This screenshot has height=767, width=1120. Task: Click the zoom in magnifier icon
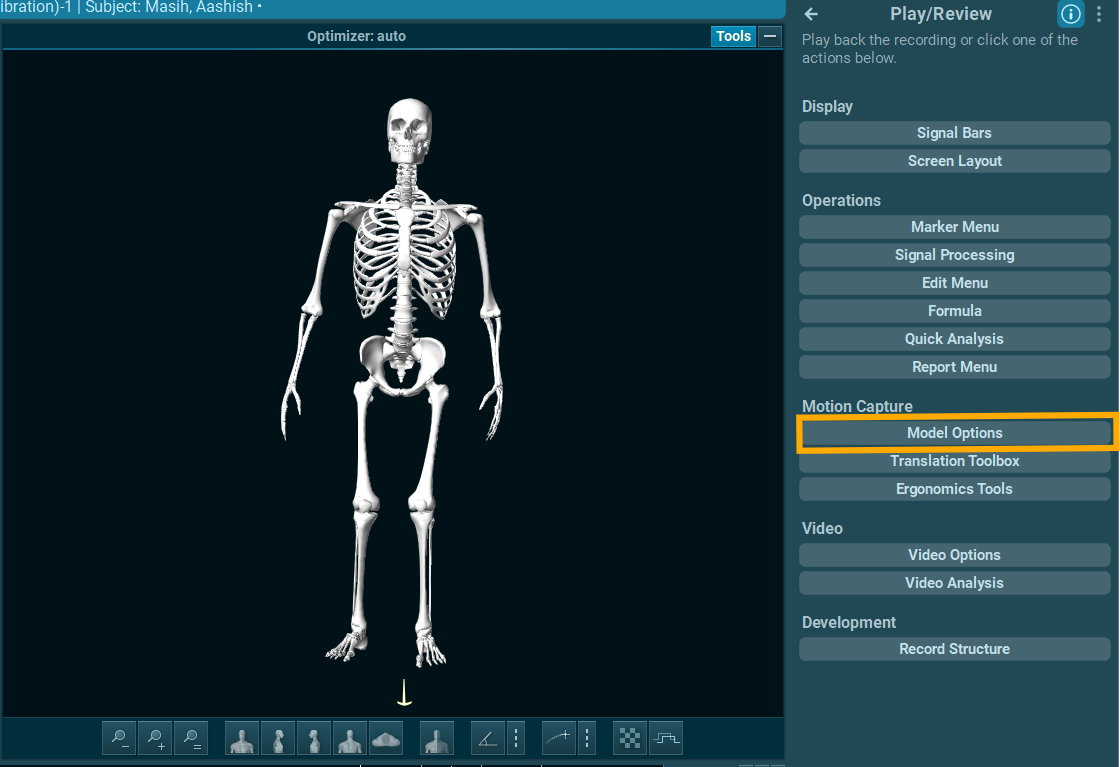[x=155, y=739]
